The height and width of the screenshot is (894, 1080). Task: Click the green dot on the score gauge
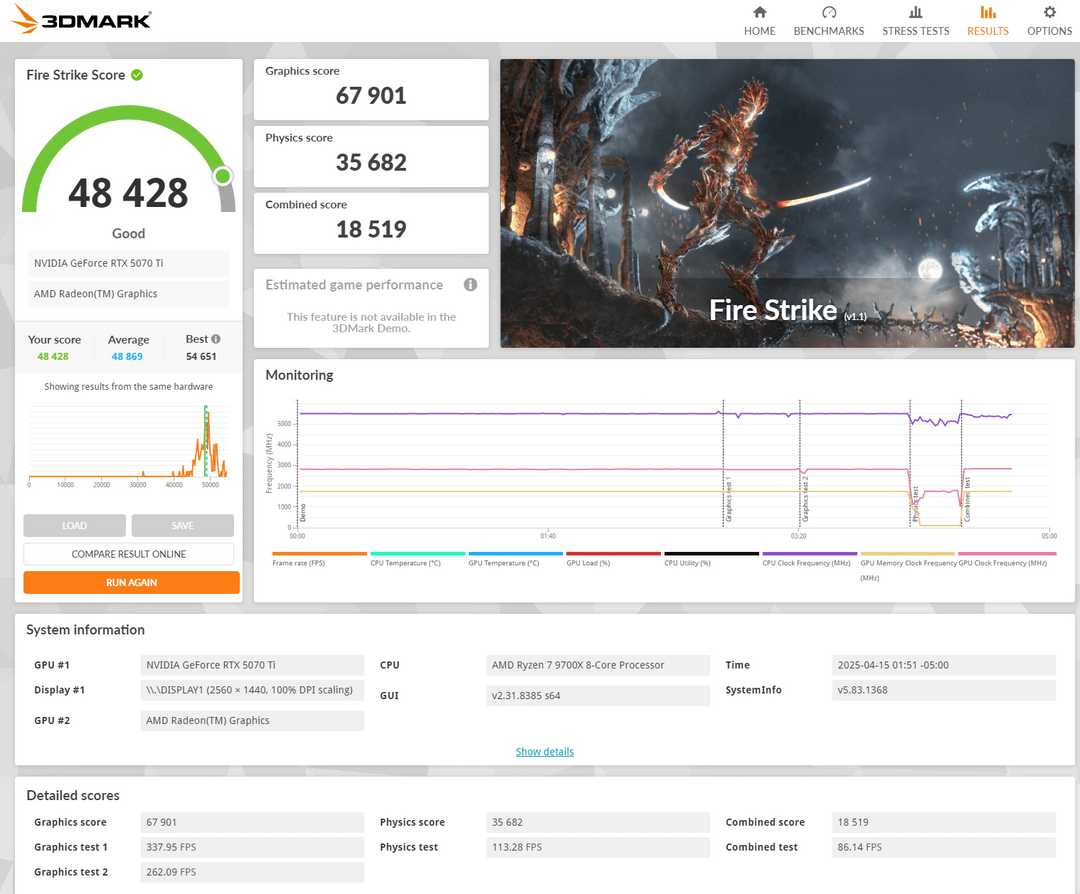pos(222,176)
